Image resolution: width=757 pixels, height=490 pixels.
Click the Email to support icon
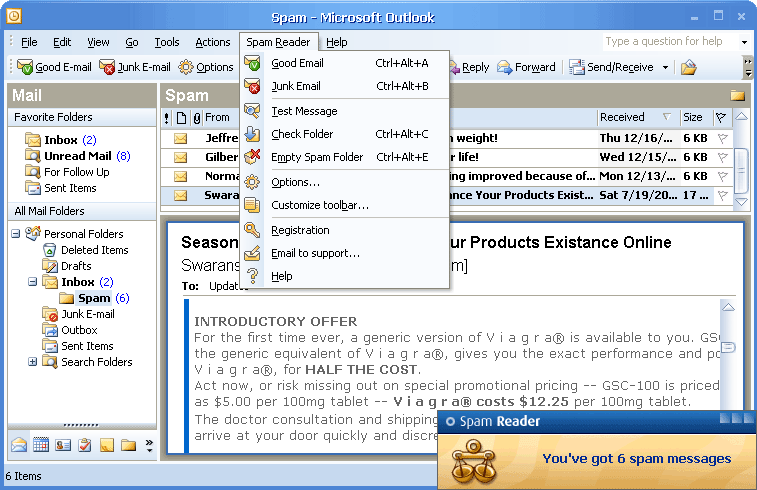[252, 253]
